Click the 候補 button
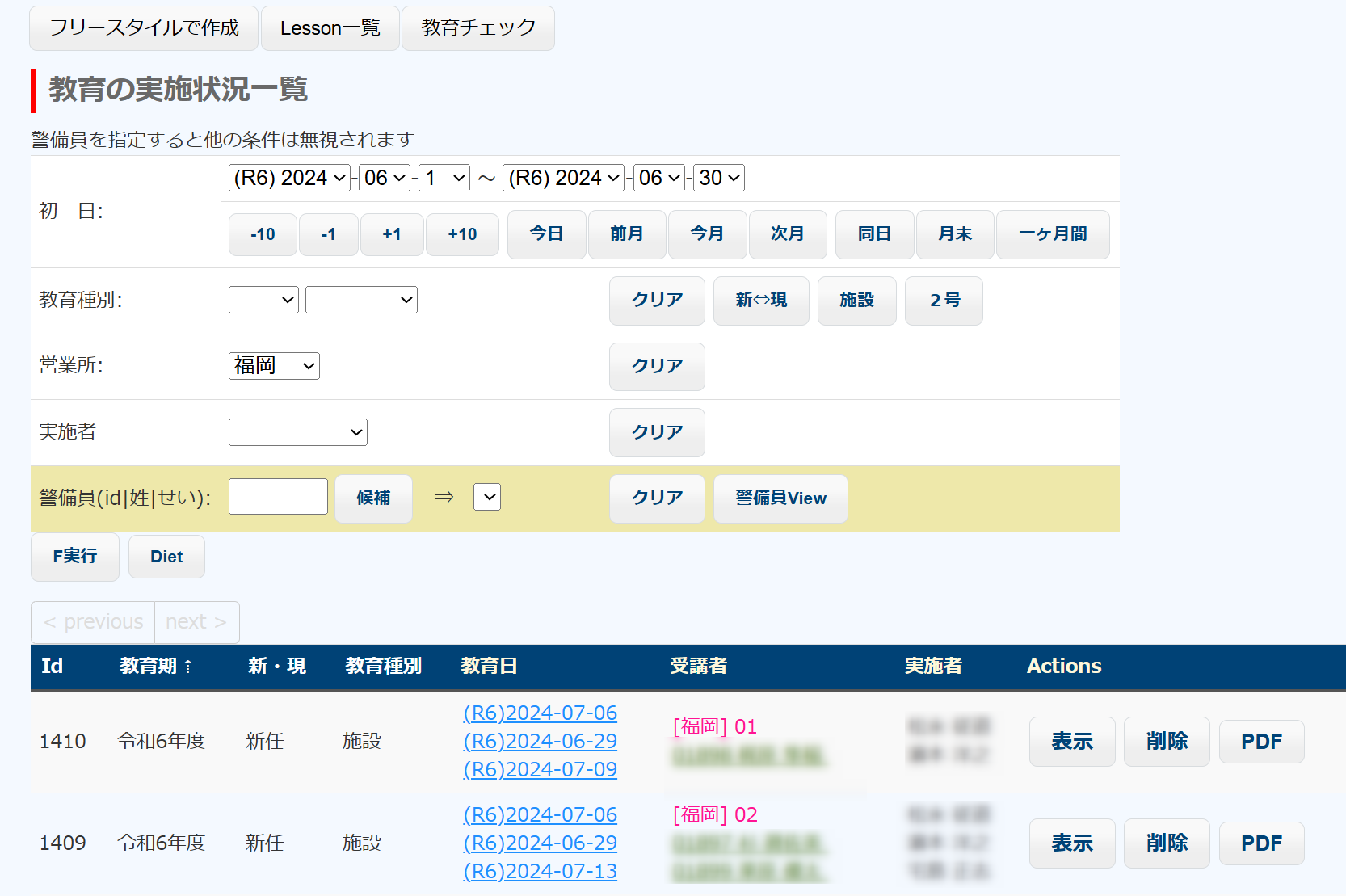 373,498
